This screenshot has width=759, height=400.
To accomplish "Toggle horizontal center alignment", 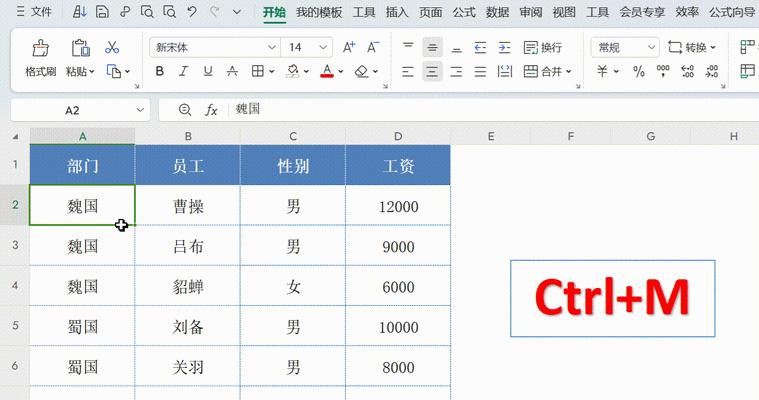I will [x=432, y=72].
